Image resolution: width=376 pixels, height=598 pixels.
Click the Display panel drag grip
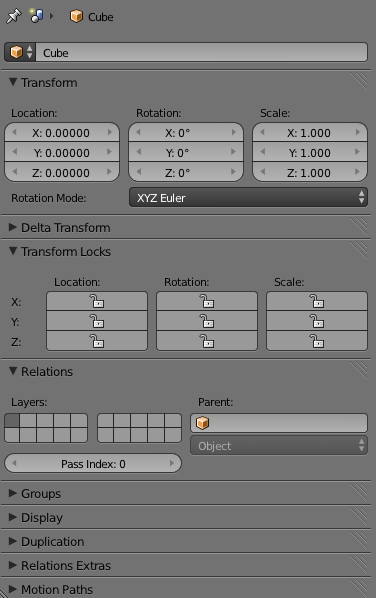[359, 516]
